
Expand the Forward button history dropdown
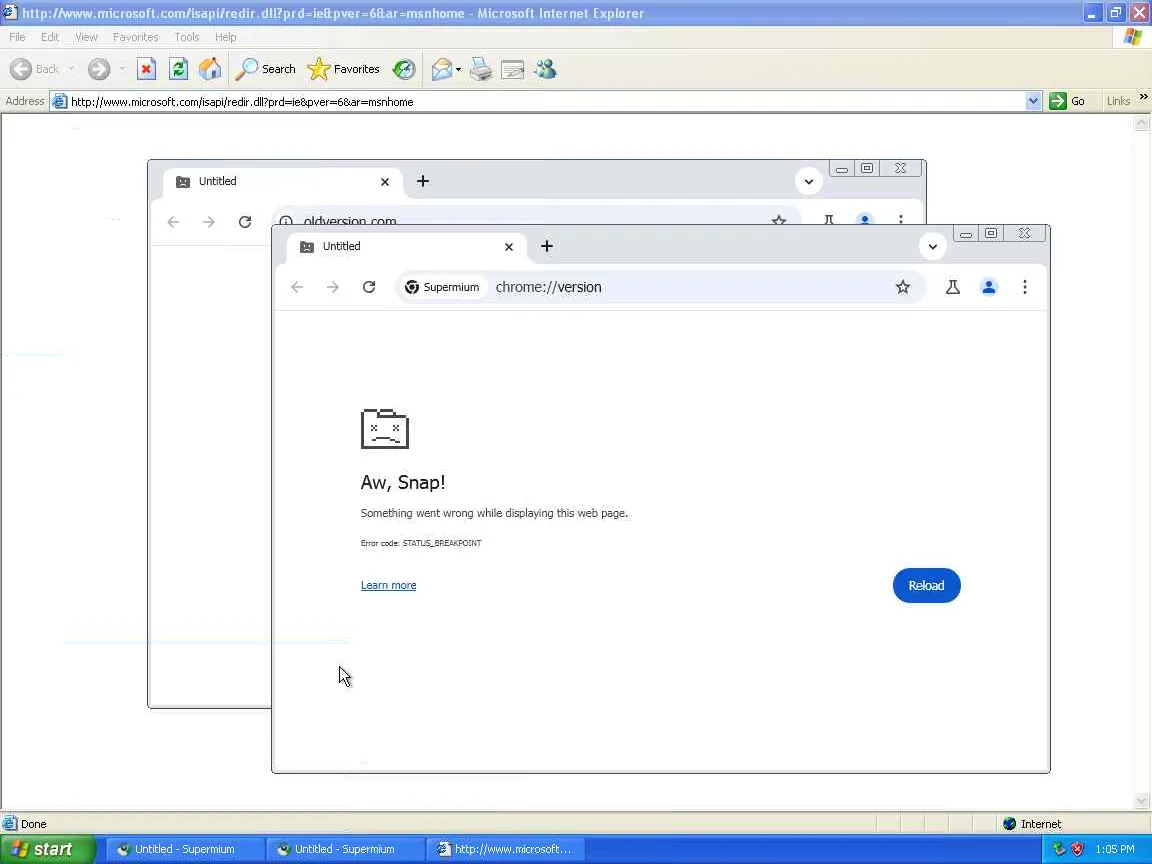(x=122, y=69)
